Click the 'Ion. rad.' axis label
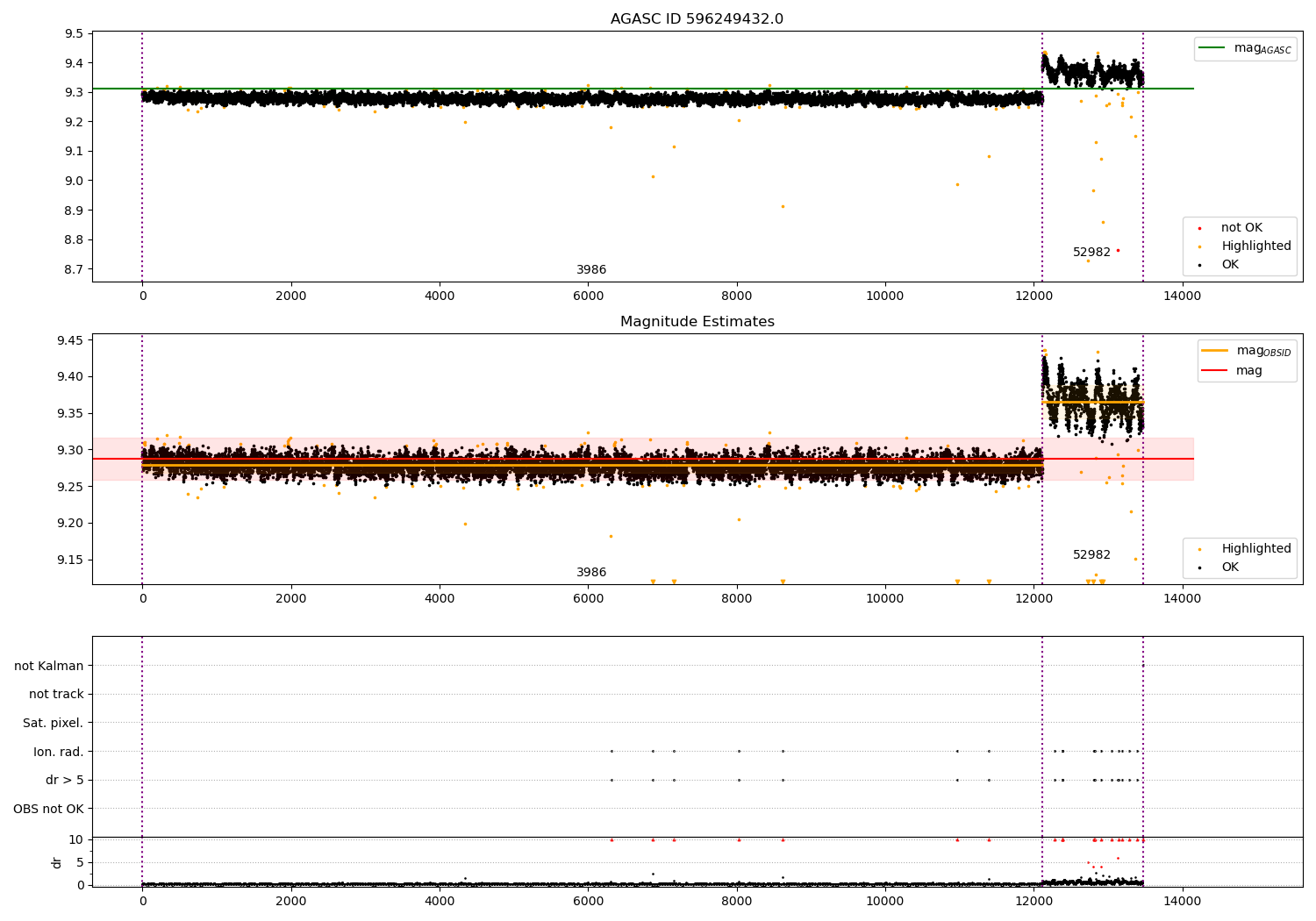Viewport: 1316px width, 921px height. (59, 752)
